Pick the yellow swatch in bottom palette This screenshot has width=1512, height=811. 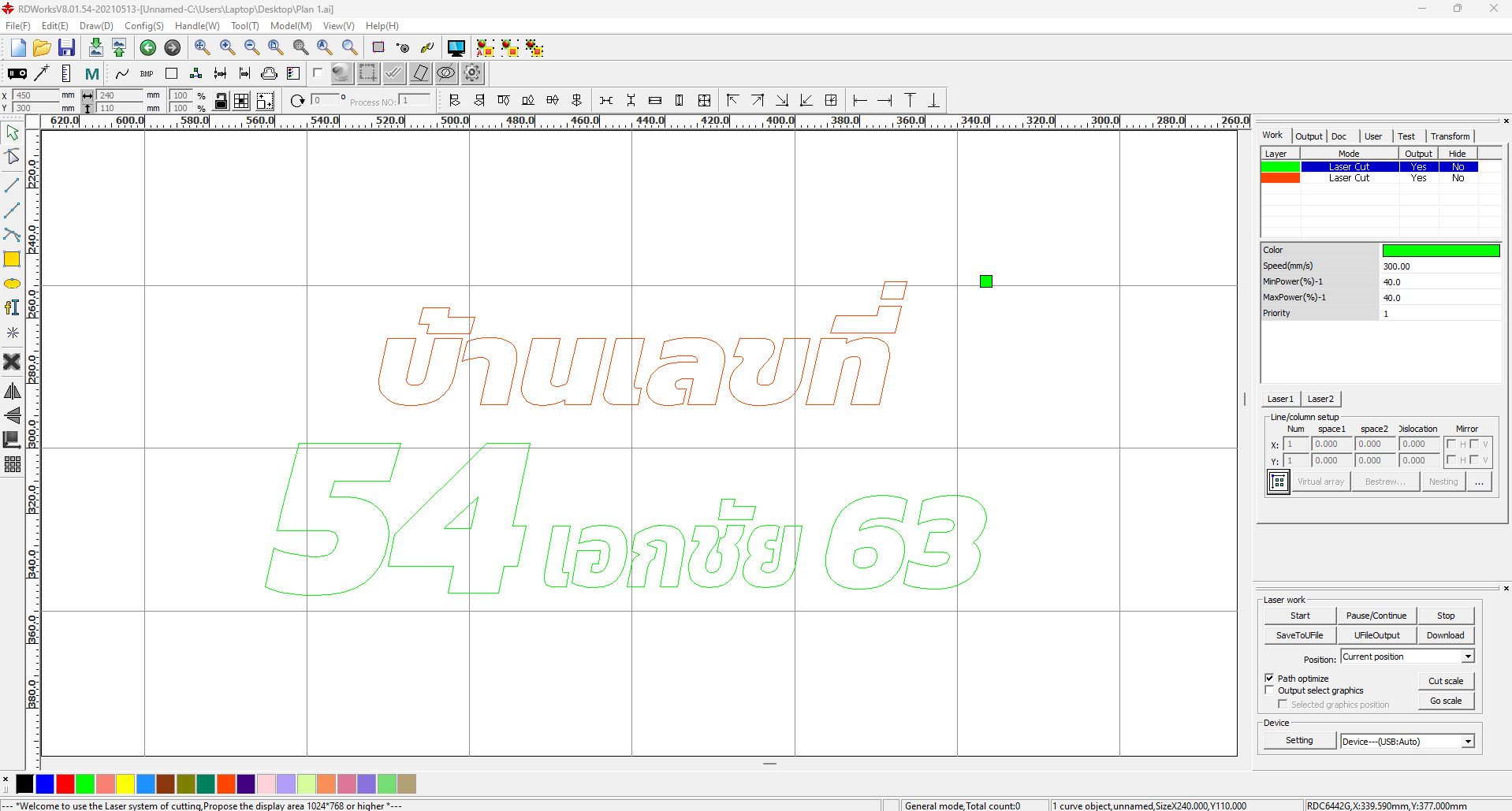(125, 783)
